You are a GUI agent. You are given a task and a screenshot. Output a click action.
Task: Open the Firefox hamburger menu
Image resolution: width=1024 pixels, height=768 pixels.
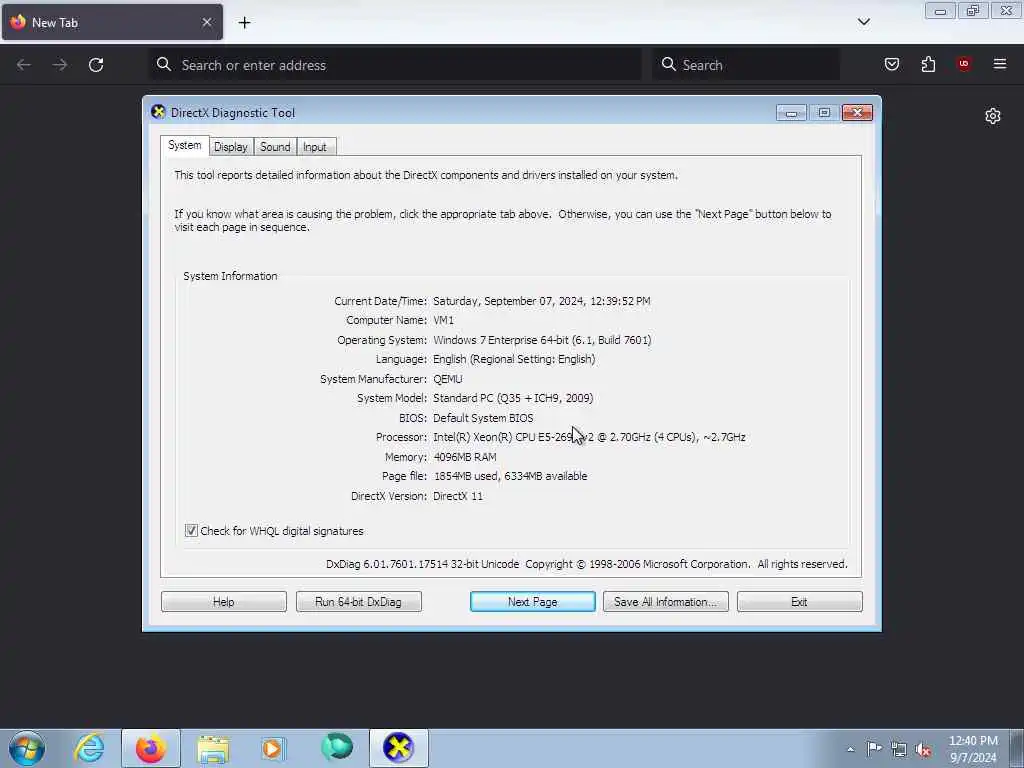(999, 64)
